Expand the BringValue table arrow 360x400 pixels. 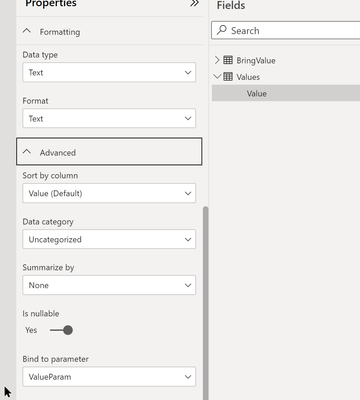(x=217, y=60)
